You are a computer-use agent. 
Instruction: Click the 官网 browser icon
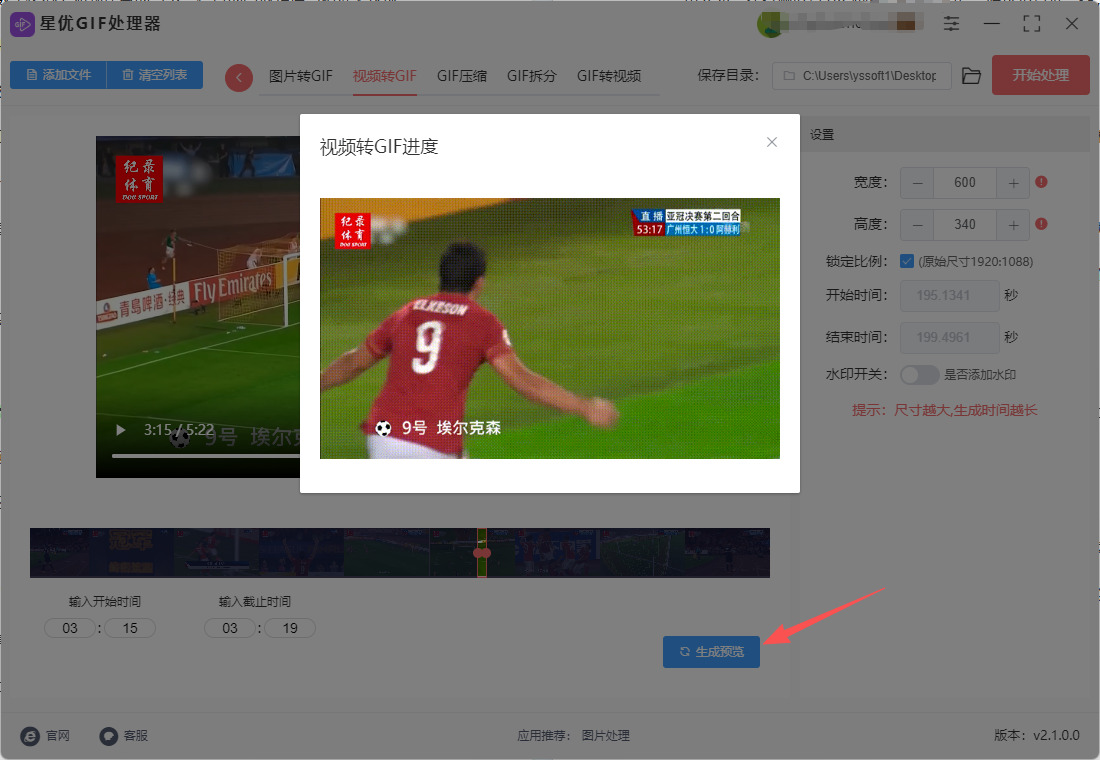(x=30, y=735)
